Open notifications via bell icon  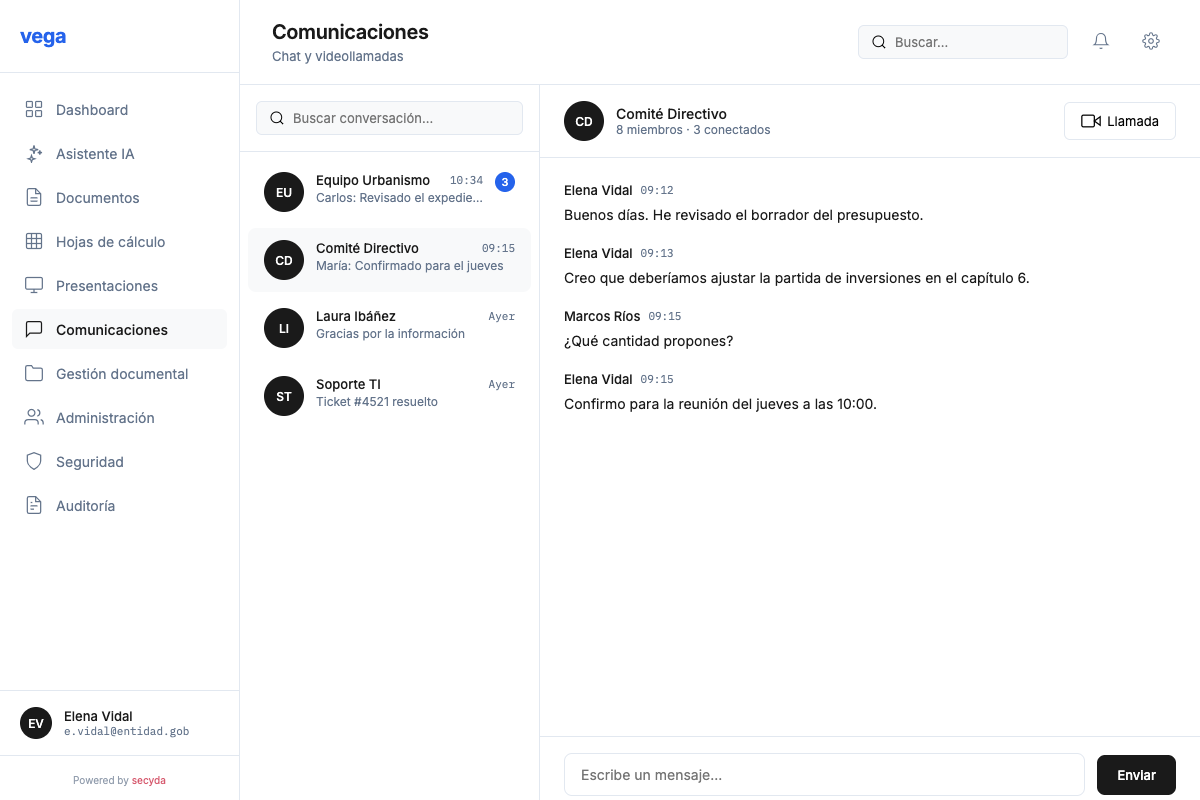pos(1101,41)
